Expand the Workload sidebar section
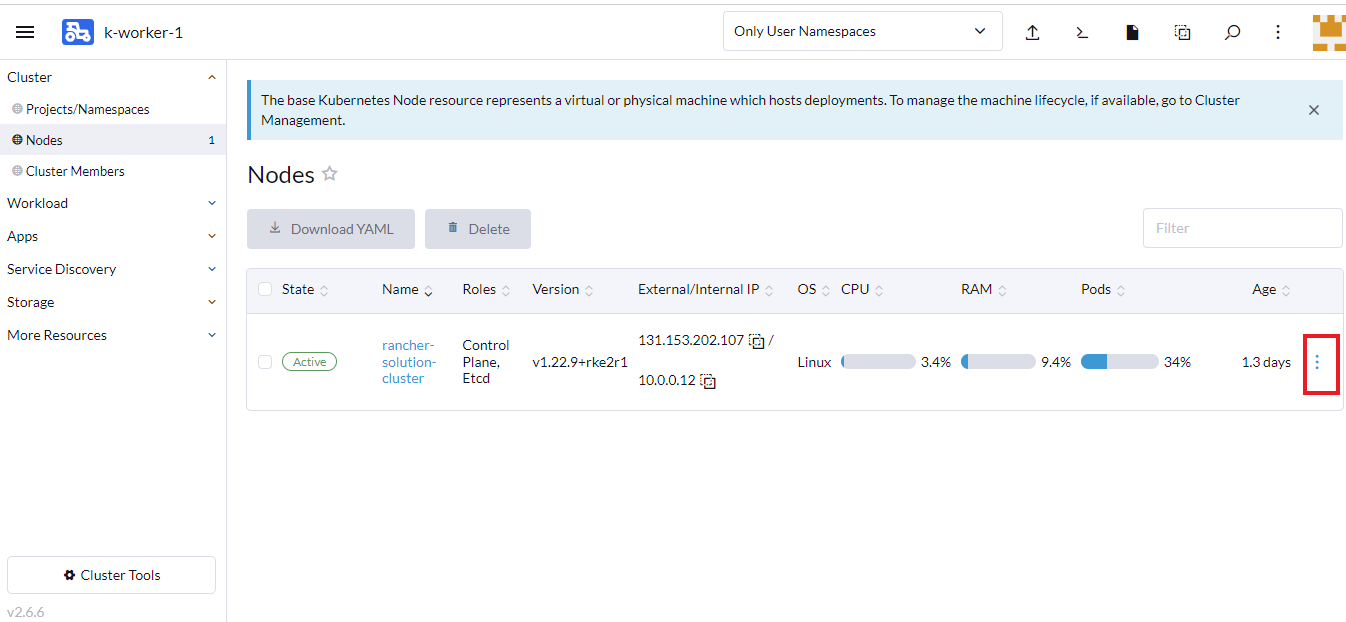The width and height of the screenshot is (1346, 622). click(x=211, y=203)
